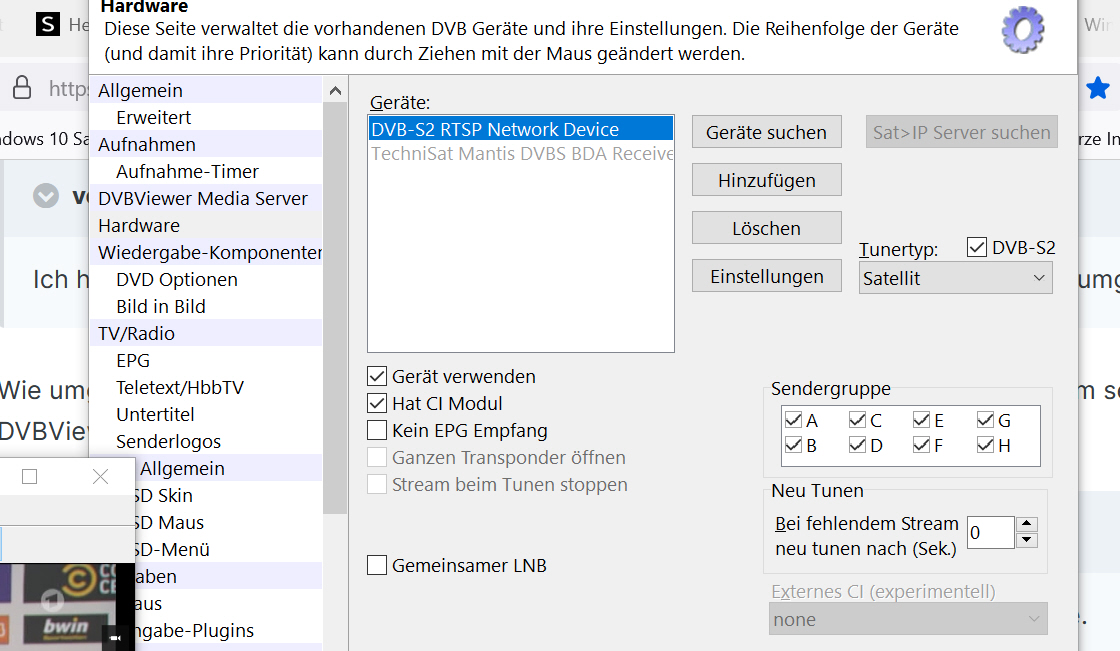1120x651 pixels.
Task: Click the gear icon in Hardware header
Action: 1023,29
